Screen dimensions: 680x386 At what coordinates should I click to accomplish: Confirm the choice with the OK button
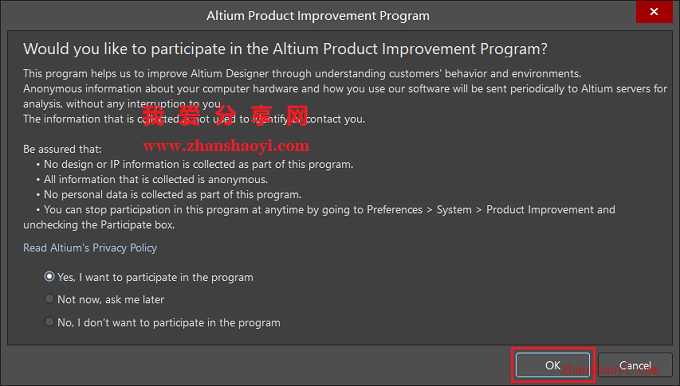(552, 365)
